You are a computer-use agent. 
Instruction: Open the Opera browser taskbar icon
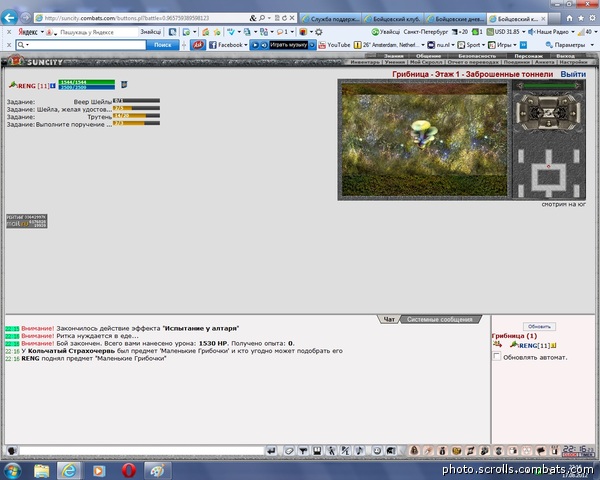pyautogui.click(x=129, y=470)
